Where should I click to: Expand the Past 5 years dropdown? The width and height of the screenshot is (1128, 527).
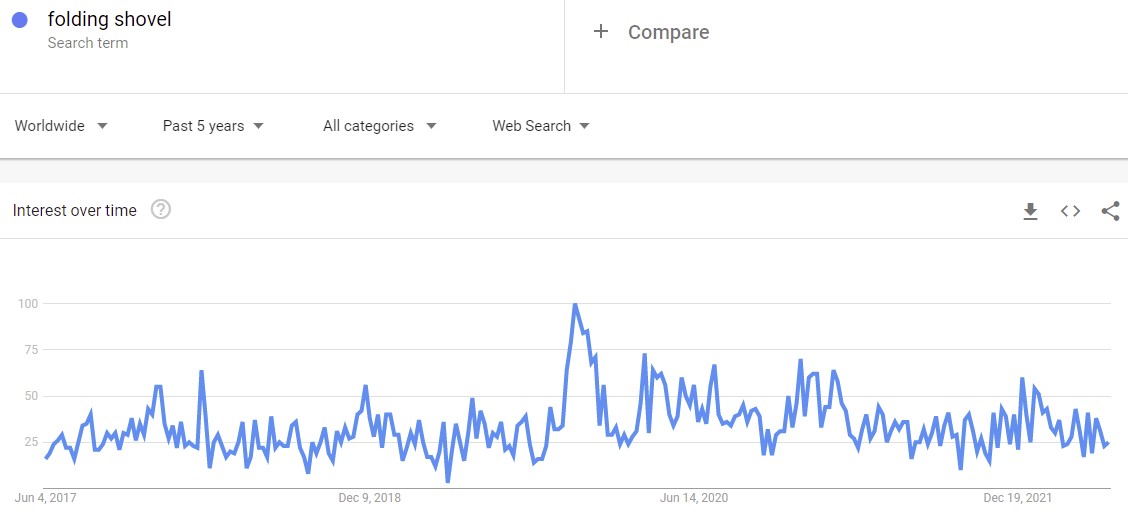[213, 126]
